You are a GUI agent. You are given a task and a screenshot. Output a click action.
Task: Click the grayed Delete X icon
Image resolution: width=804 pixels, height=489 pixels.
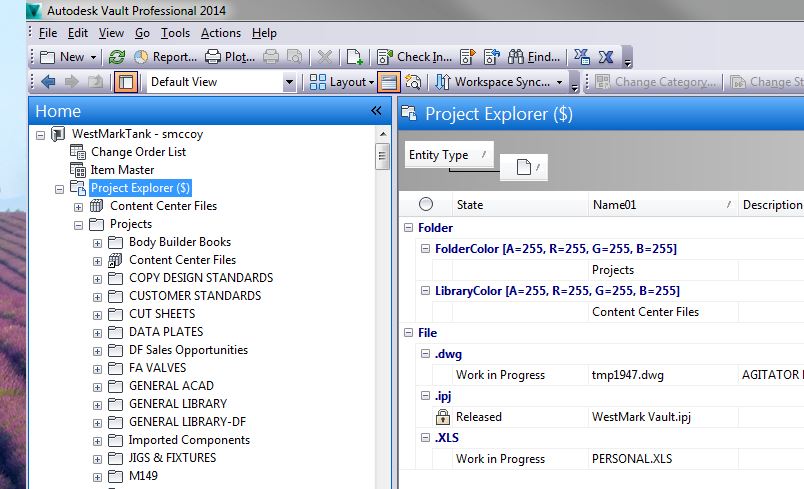coord(325,57)
